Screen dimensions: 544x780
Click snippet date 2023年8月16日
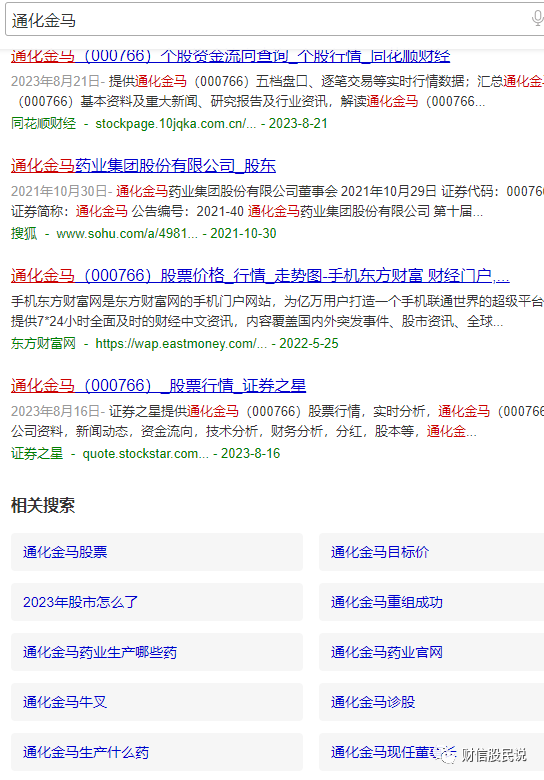coord(56,411)
